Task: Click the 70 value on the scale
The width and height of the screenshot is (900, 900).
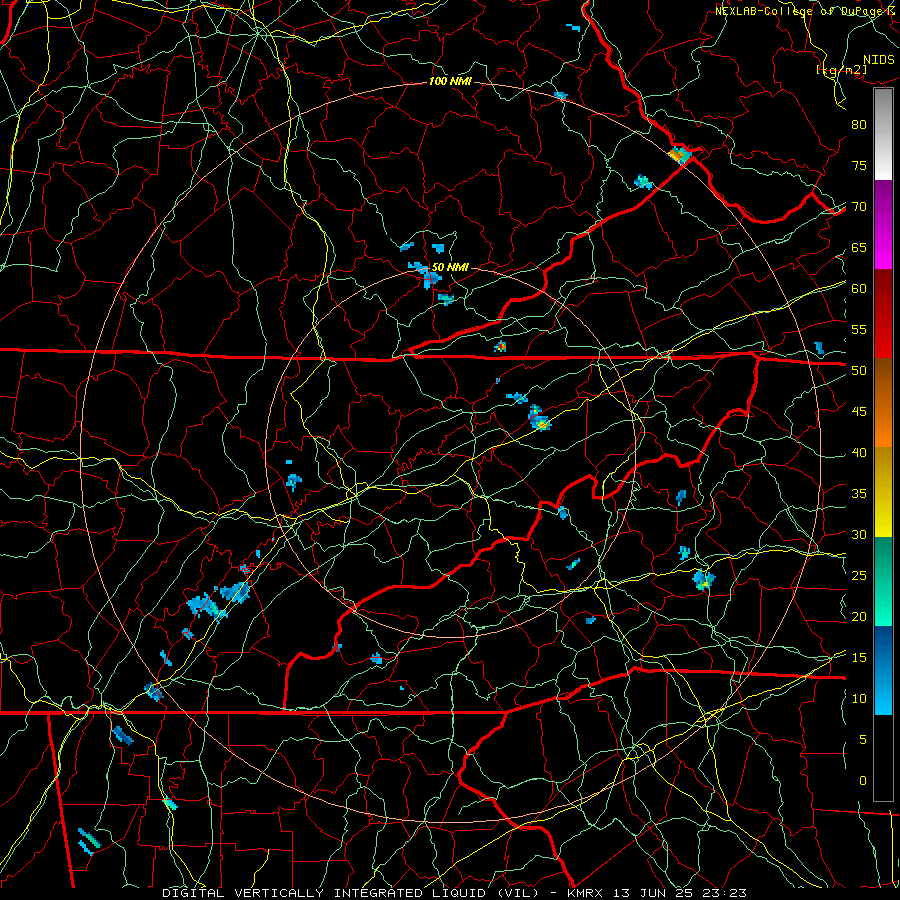Action: [x=859, y=207]
